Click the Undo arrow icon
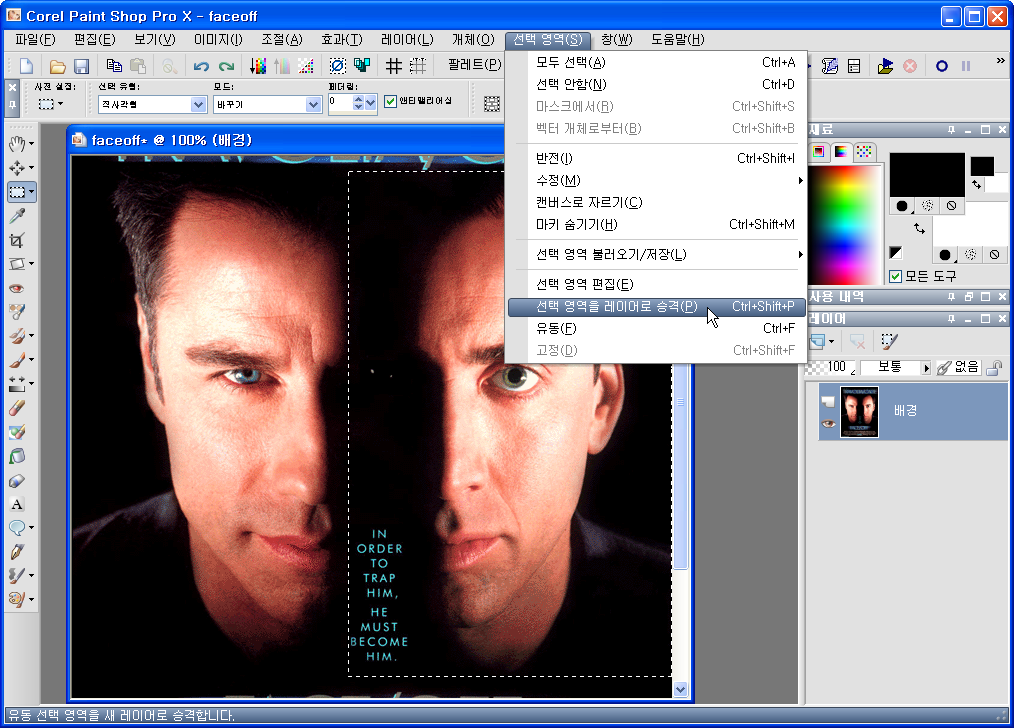Viewport: 1014px width, 728px height. (201, 65)
